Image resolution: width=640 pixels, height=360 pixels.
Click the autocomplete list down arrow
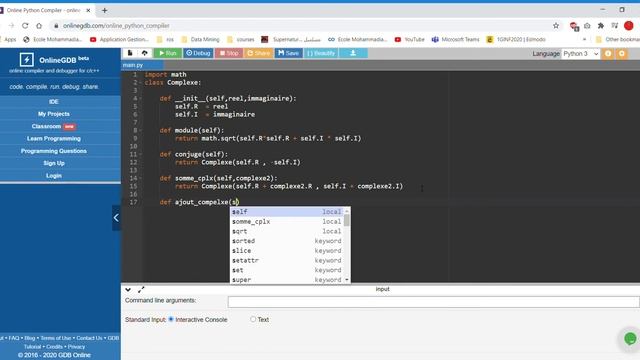(347, 280)
